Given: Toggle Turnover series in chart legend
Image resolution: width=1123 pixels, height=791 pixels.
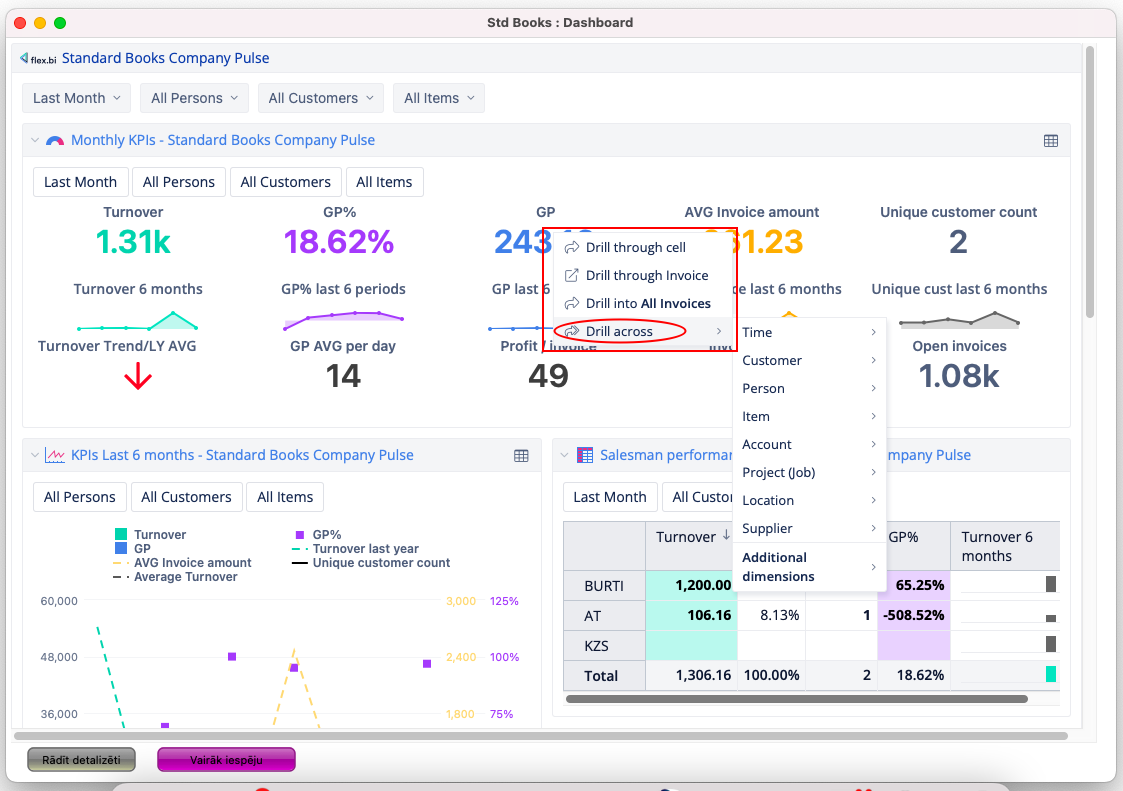Looking at the screenshot, I should pos(150,535).
